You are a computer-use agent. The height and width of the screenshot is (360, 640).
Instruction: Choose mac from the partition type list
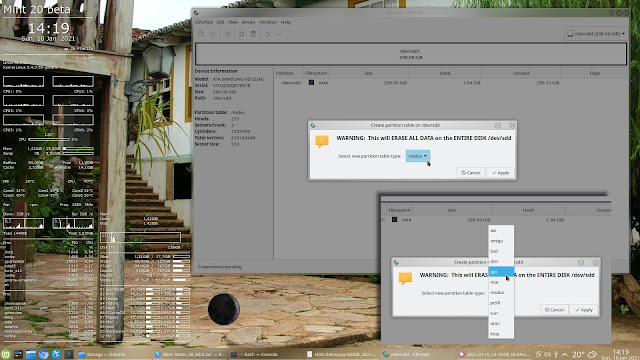pyautogui.click(x=501, y=282)
